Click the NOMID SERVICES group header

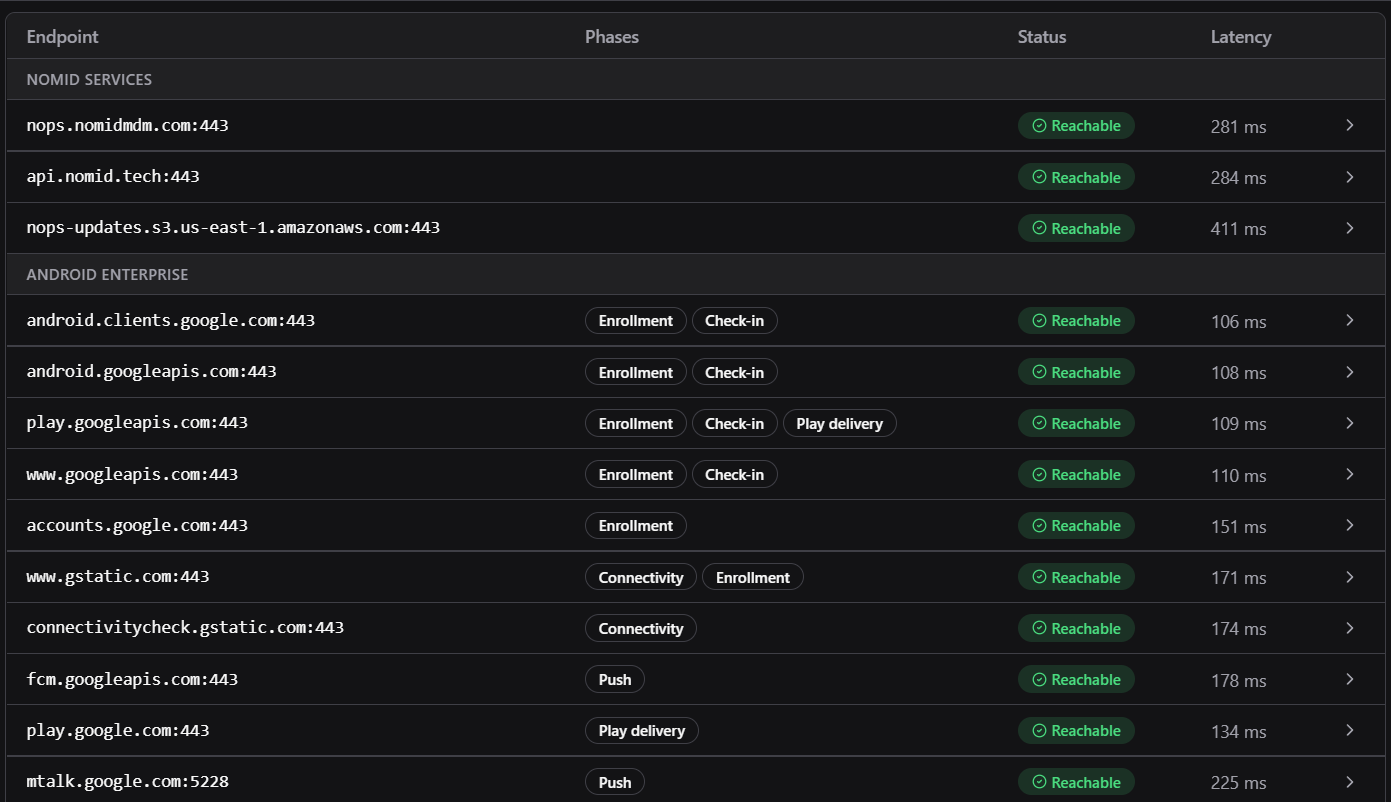coord(695,79)
